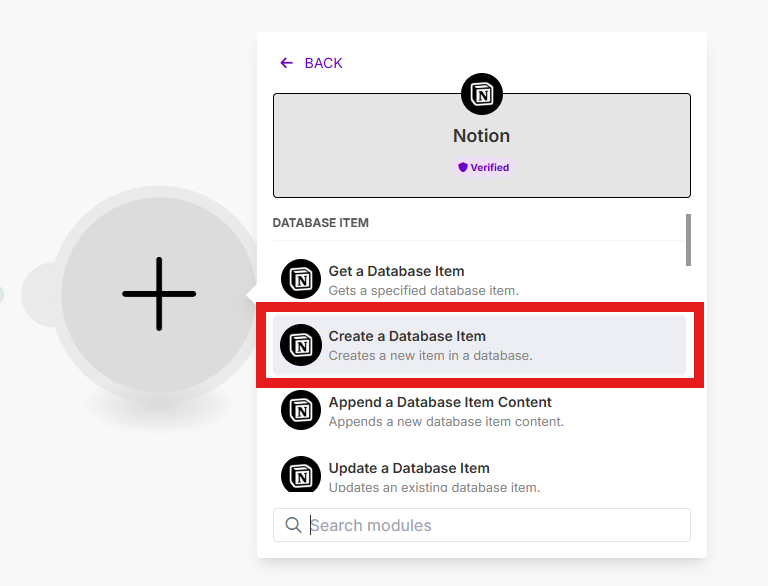The width and height of the screenshot is (768, 586).
Task: Choose Create a Database Item module
Action: [479, 345]
